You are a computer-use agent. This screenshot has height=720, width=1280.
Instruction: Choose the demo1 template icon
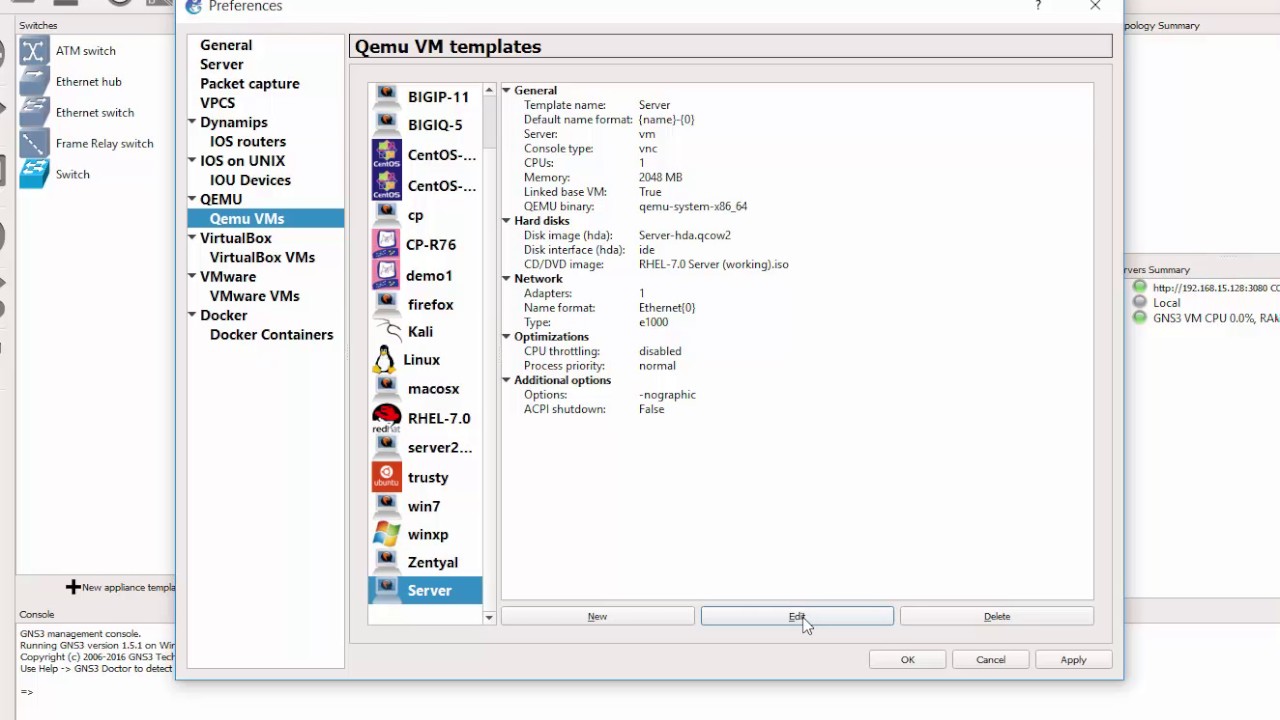click(x=386, y=275)
